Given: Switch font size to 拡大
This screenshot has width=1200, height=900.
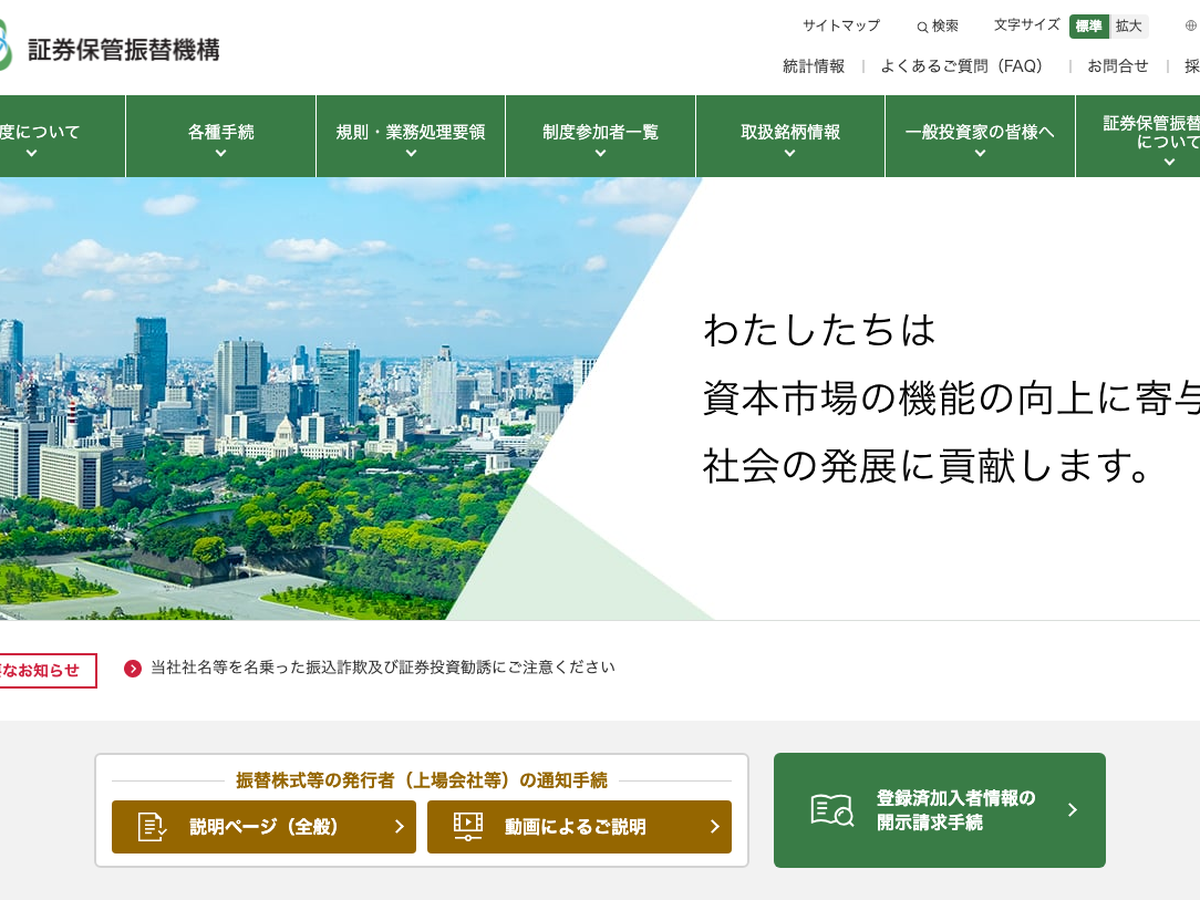Looking at the screenshot, I should click(x=1129, y=26).
